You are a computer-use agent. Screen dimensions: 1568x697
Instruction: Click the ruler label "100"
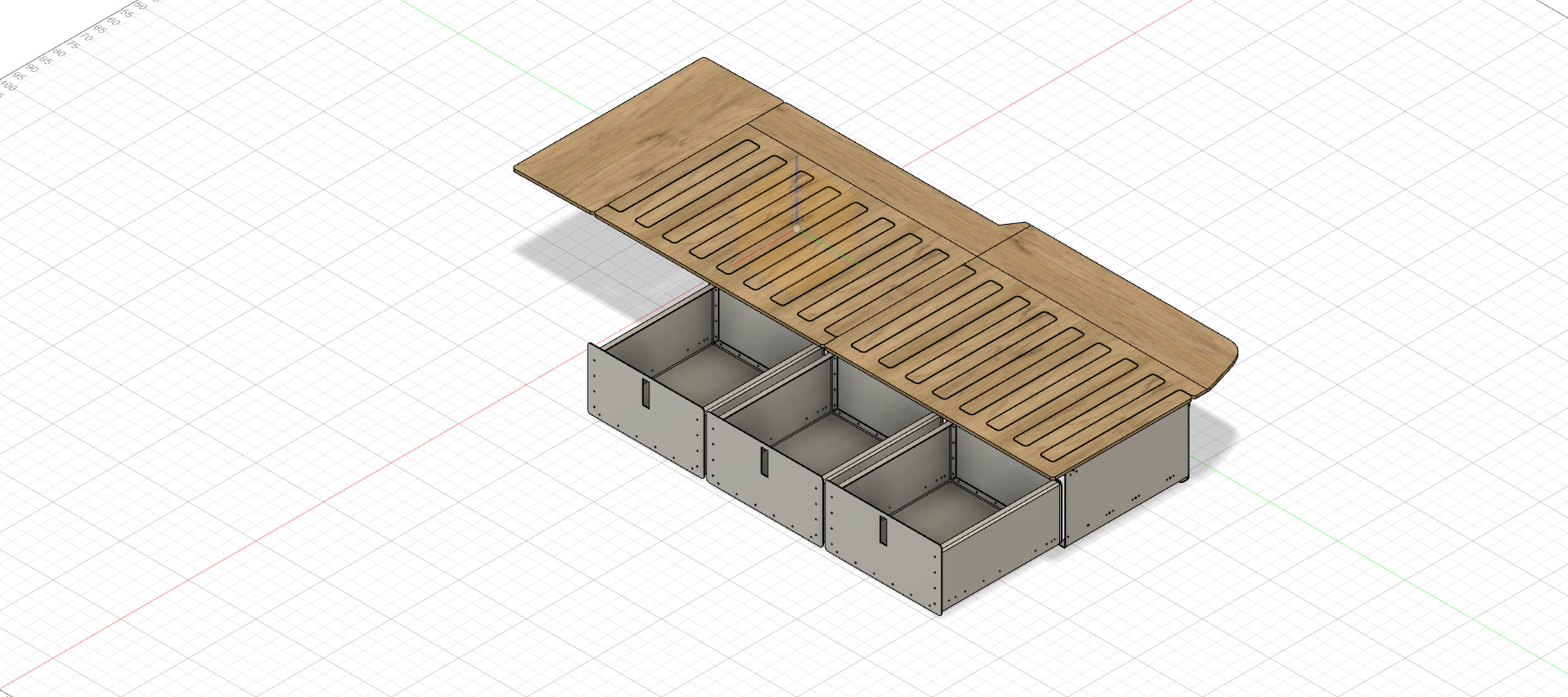7,85
